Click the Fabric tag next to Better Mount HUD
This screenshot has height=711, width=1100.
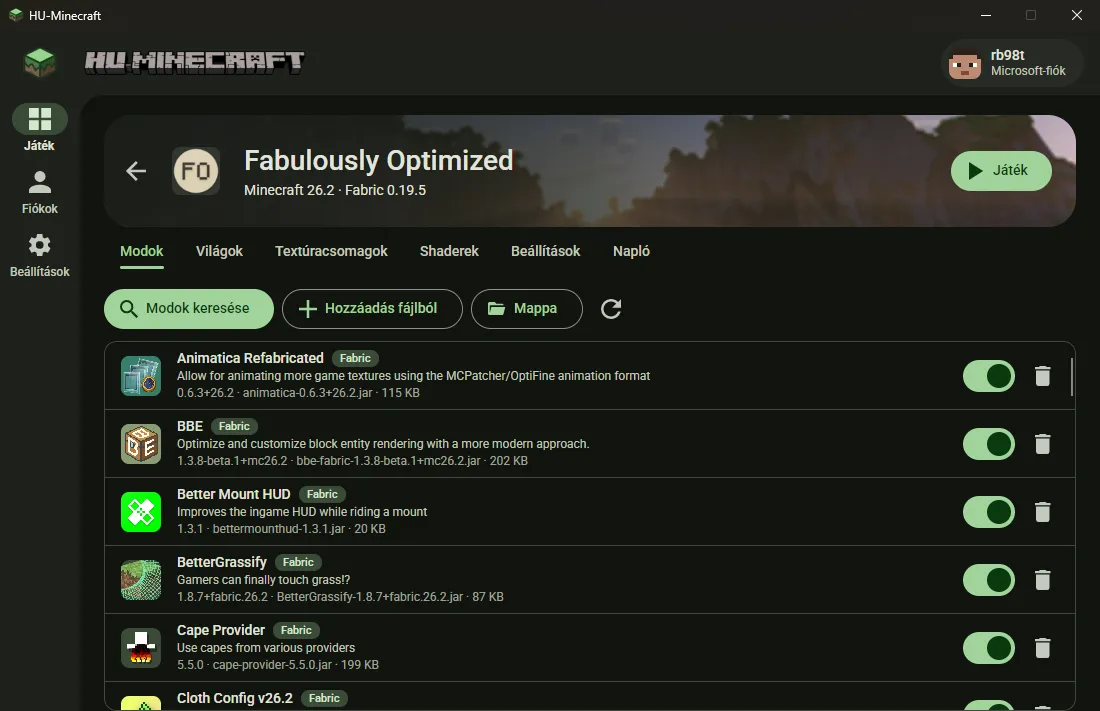click(322, 495)
